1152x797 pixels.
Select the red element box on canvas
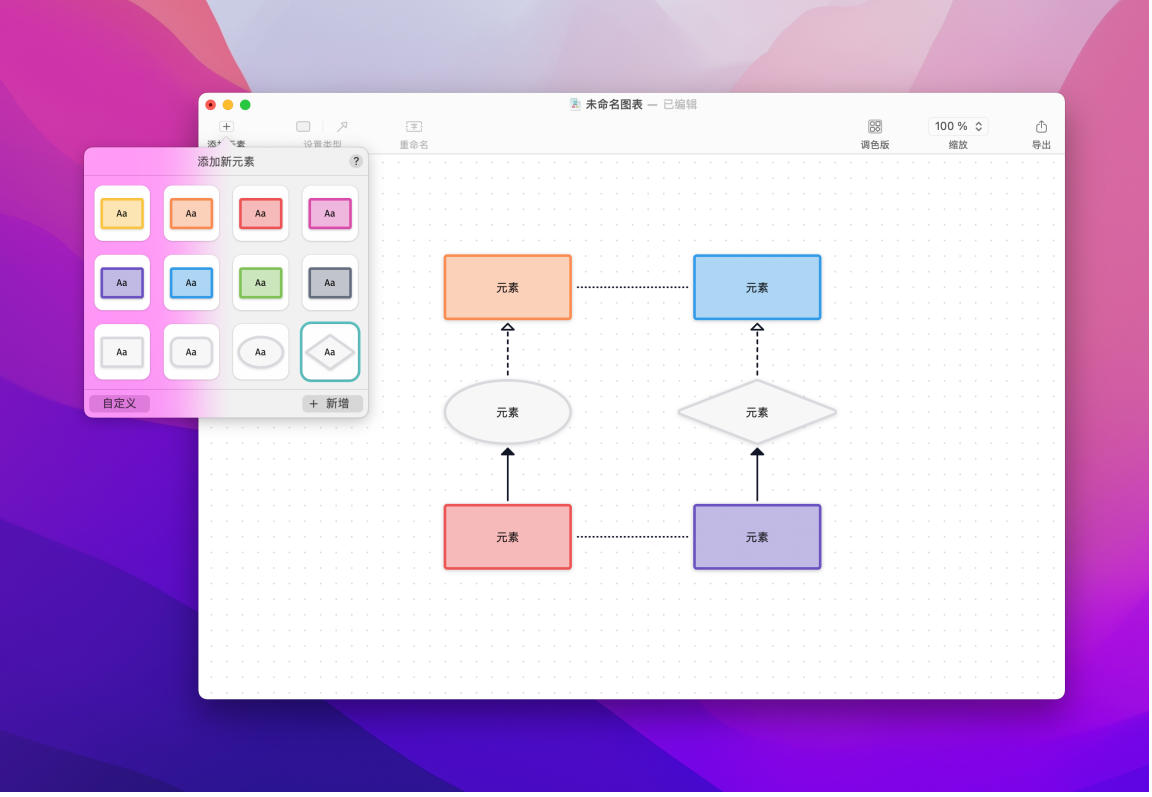pyautogui.click(x=508, y=537)
